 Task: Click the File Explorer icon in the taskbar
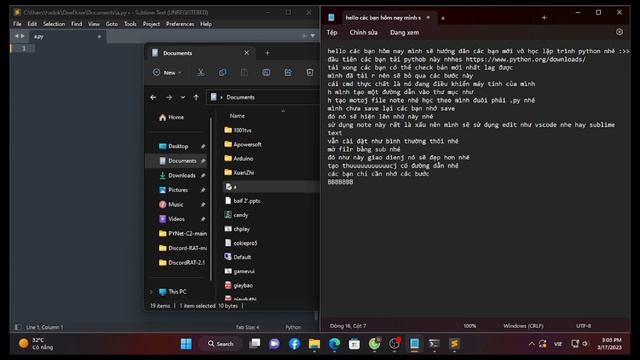[x=314, y=344]
